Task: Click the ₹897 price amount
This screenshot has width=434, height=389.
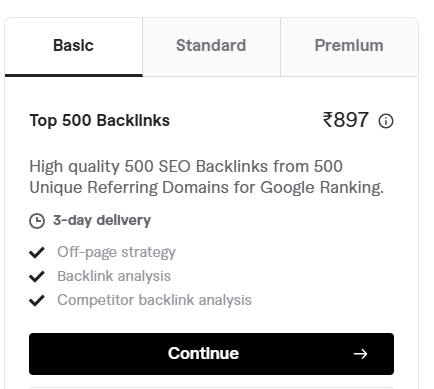Action: [345, 120]
